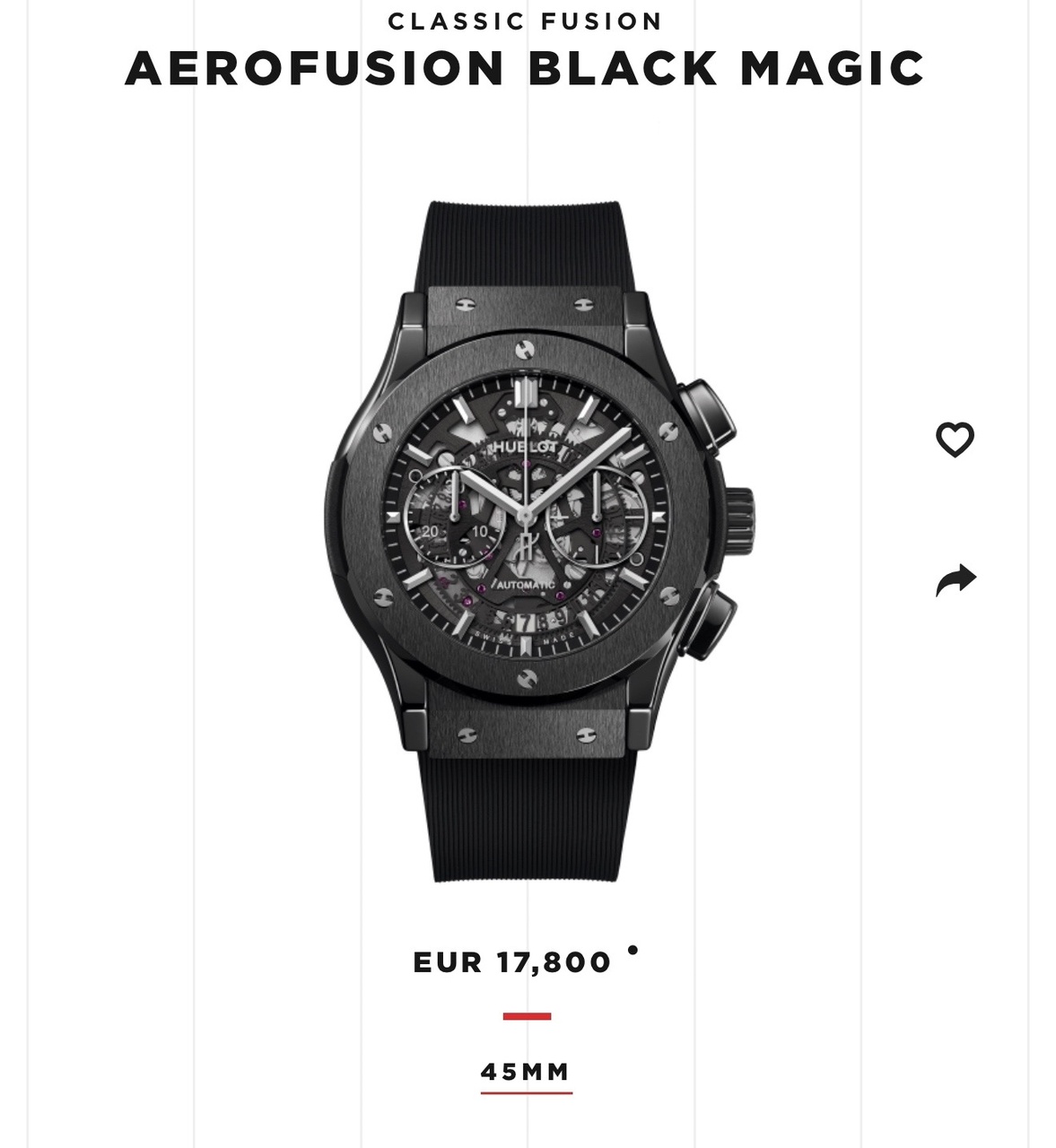This screenshot has height=1148, width=1056.
Task: Click the Hublot logo on the dial
Action: click(526, 446)
